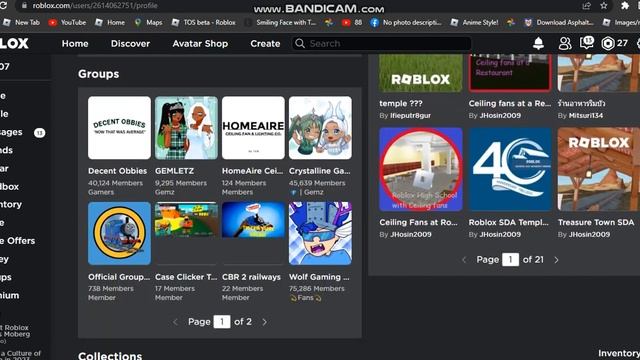Open the Robux balance icon
The image size is (640, 360).
click(x=608, y=43)
